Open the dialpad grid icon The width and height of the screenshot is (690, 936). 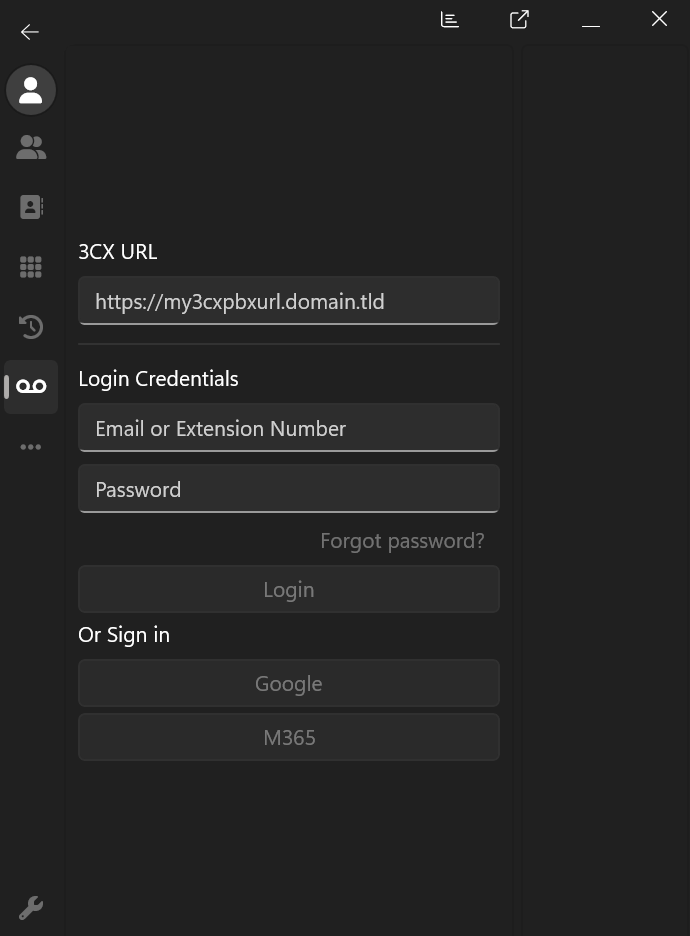31,267
